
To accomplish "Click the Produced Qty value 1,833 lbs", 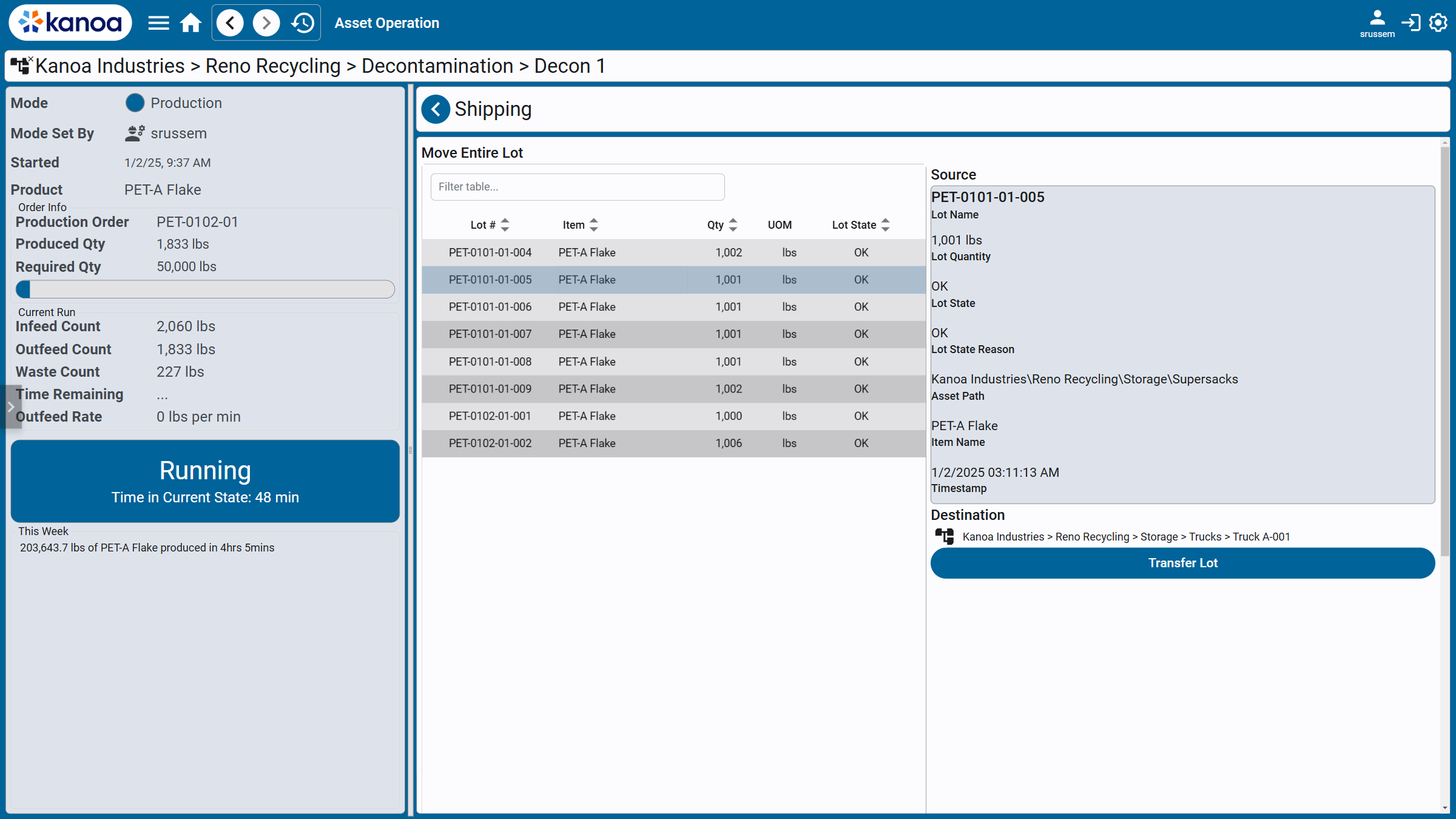I will coord(183,244).
